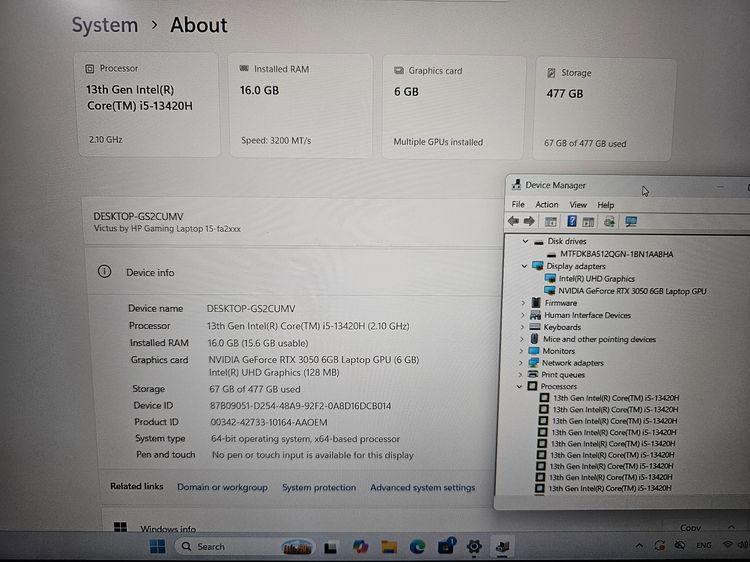Open Microsoft Edge from the taskbar
The height and width of the screenshot is (562, 750).
pos(417,546)
